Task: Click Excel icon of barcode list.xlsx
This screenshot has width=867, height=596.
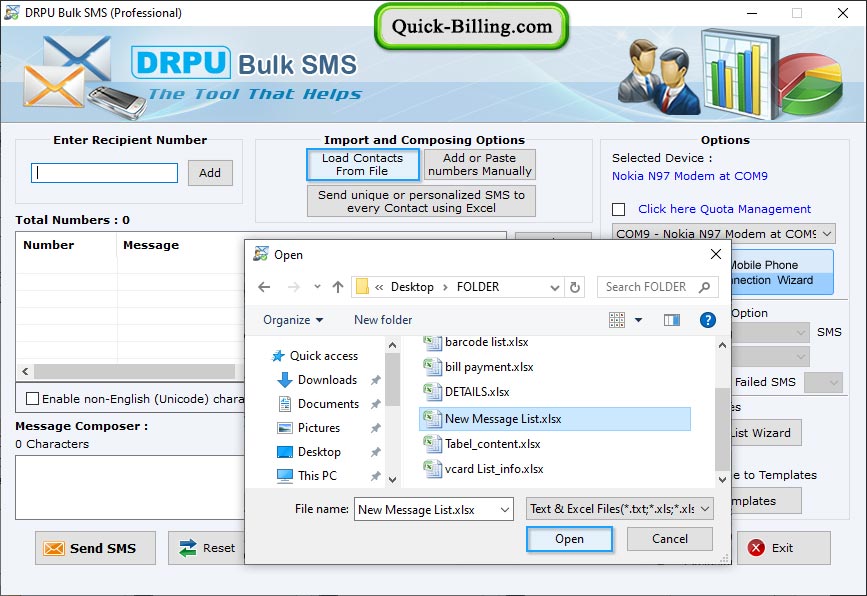Action: 432,343
